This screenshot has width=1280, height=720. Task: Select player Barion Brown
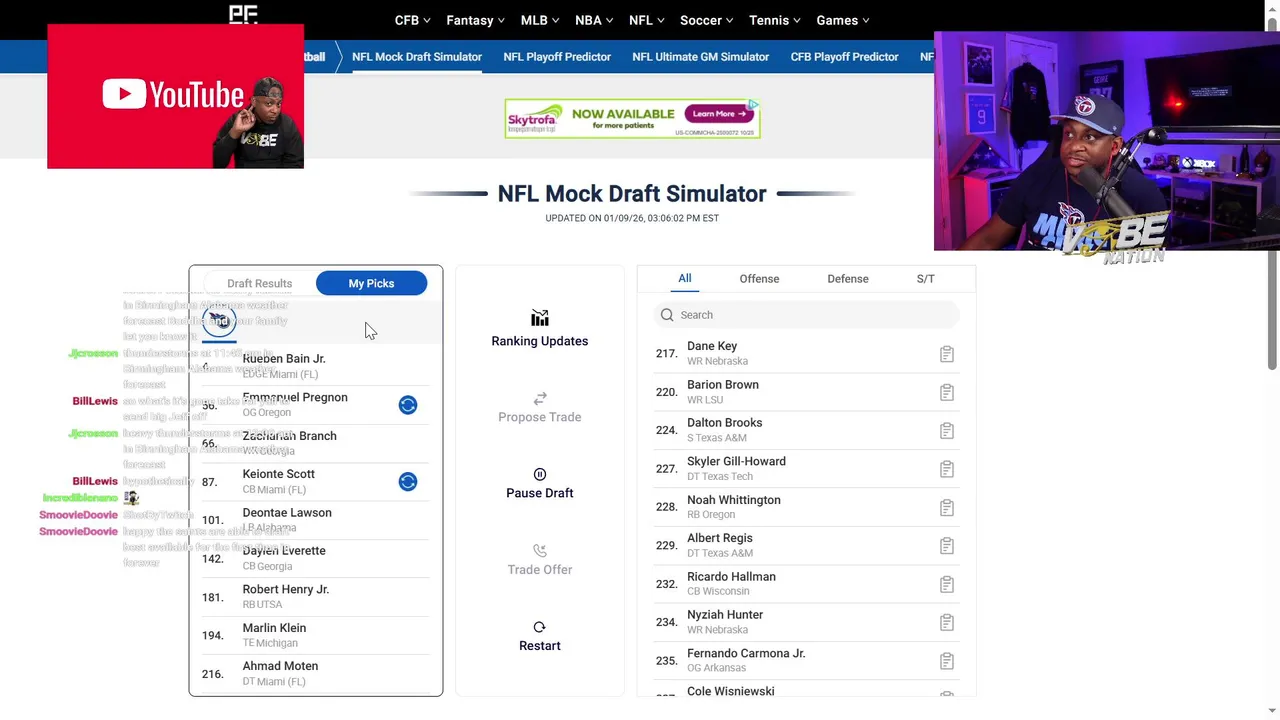[x=723, y=385]
